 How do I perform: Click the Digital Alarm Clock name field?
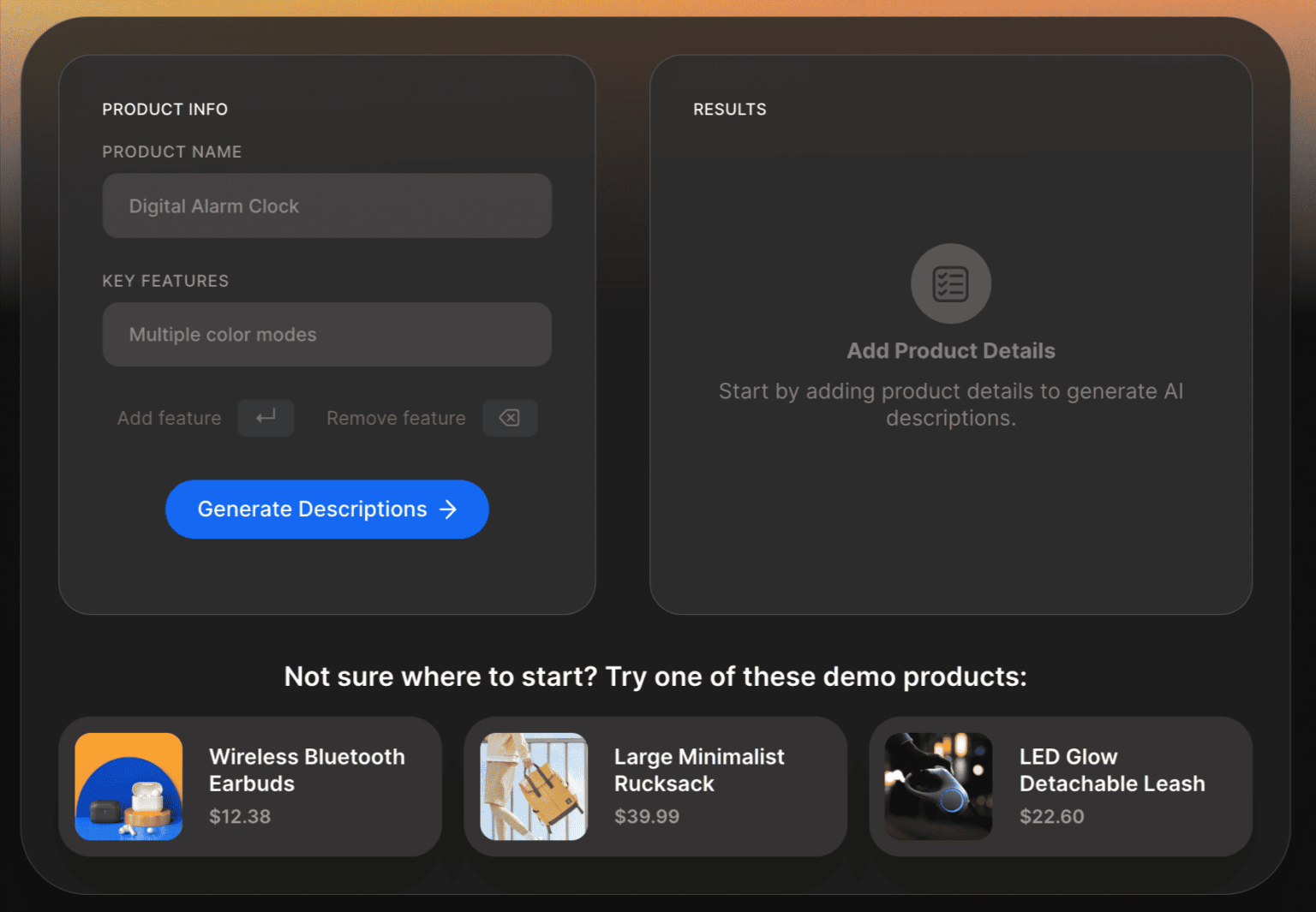coord(326,206)
